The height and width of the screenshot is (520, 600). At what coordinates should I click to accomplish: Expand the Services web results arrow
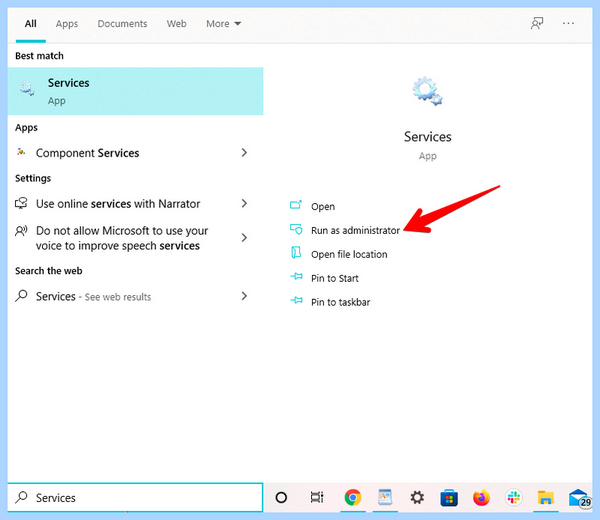244,296
